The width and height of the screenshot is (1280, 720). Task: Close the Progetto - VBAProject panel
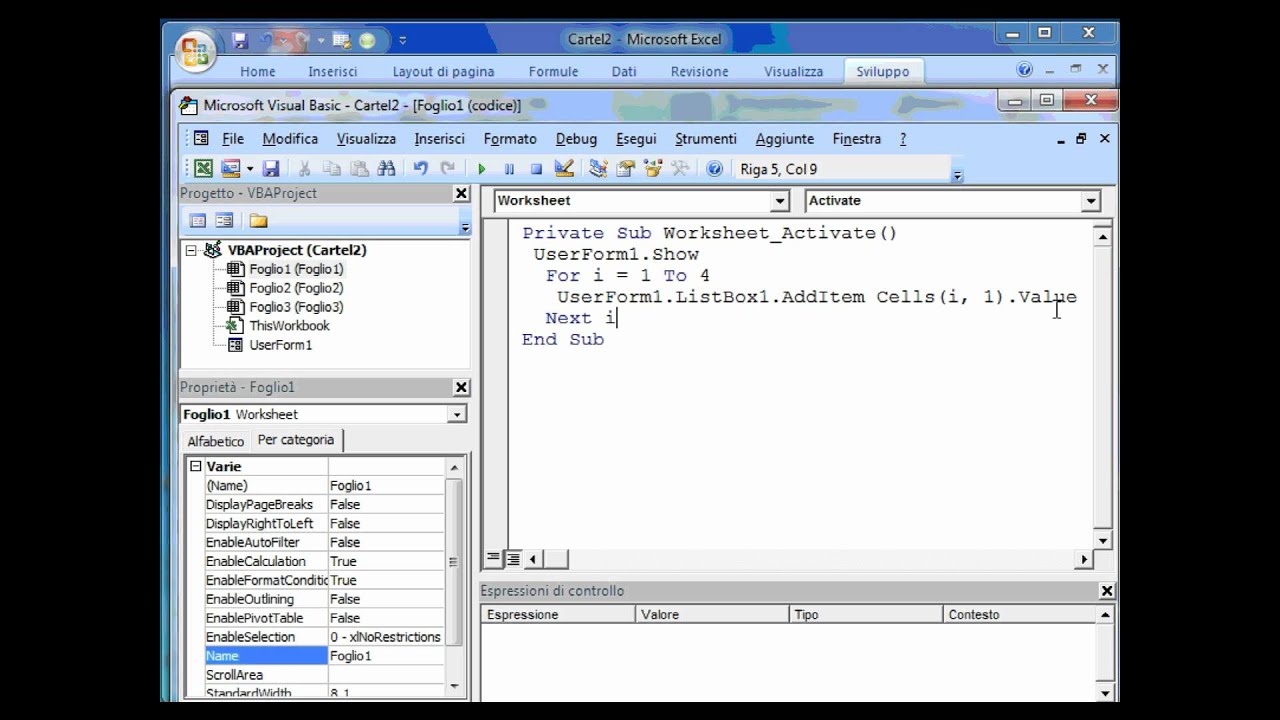point(461,193)
